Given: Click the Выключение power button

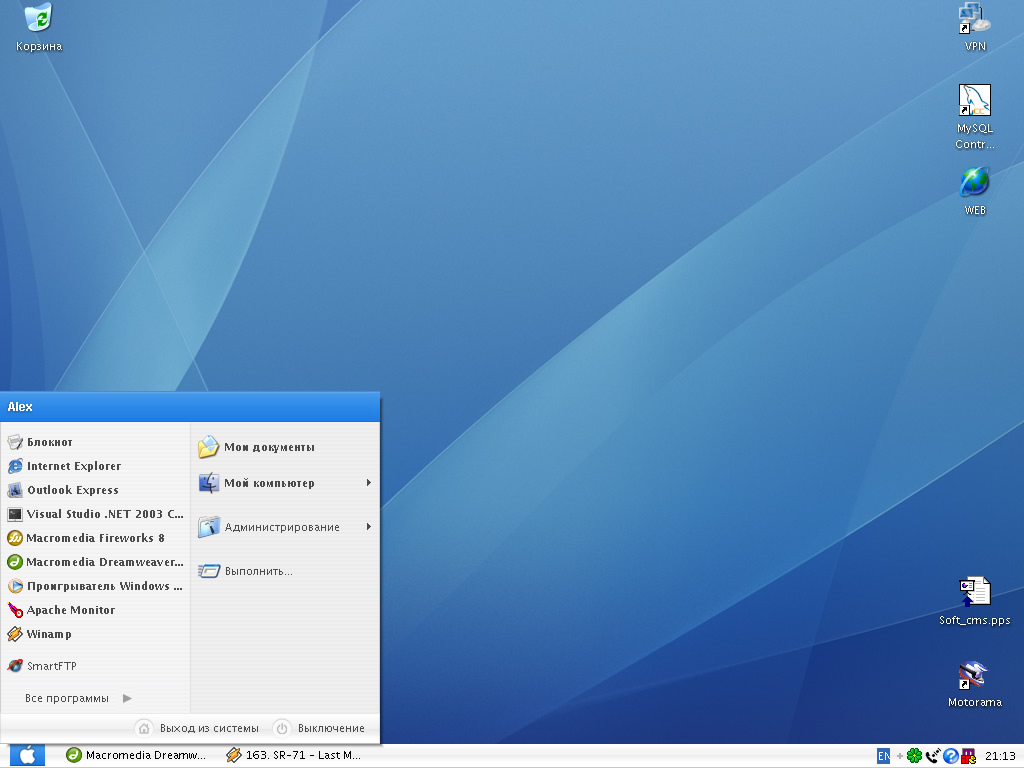Looking at the screenshot, I should [x=319, y=728].
